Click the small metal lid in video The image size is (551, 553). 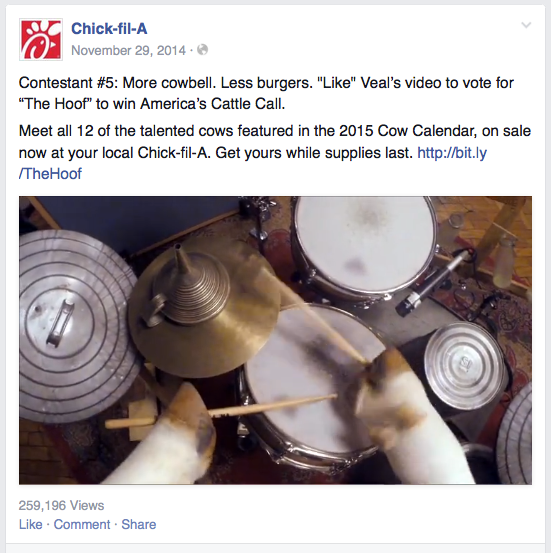[x=464, y=366]
